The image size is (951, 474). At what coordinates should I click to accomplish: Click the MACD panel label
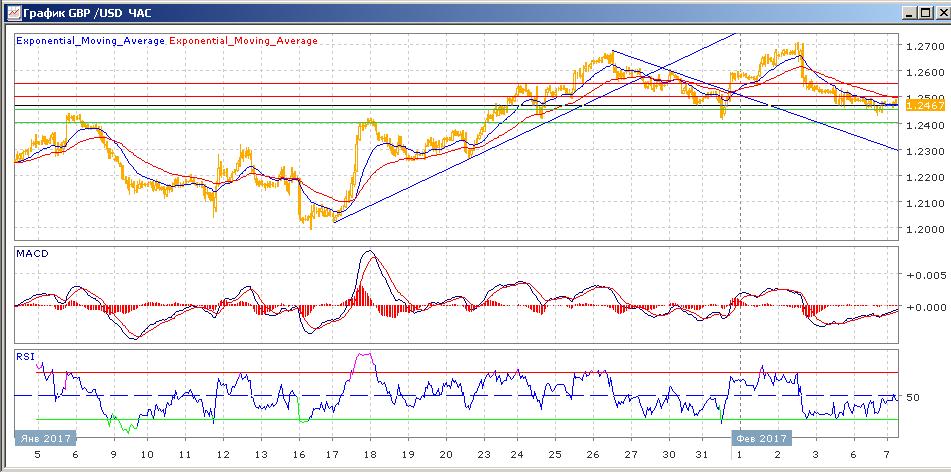[32, 253]
